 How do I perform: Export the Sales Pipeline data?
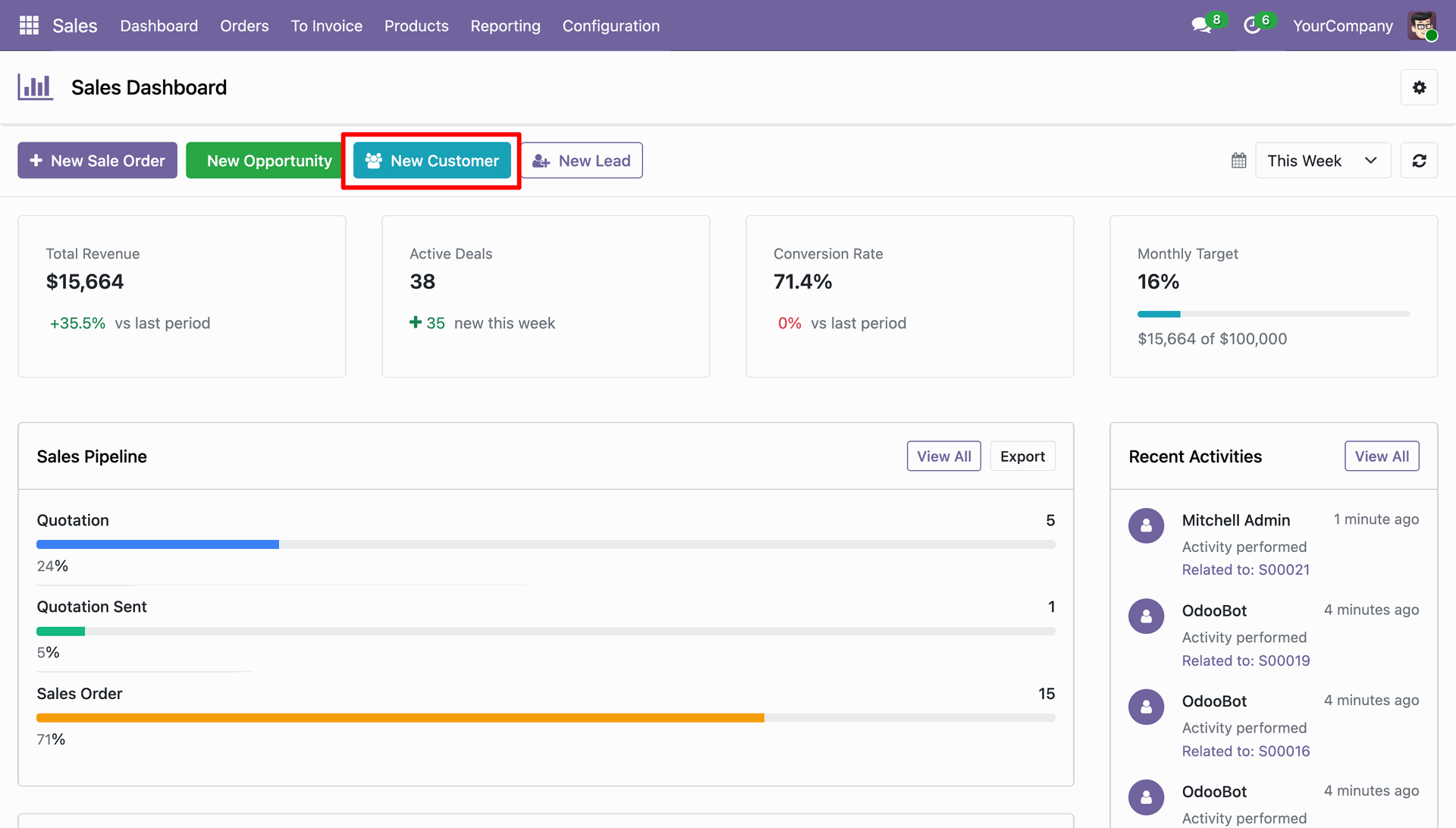pyautogui.click(x=1022, y=456)
